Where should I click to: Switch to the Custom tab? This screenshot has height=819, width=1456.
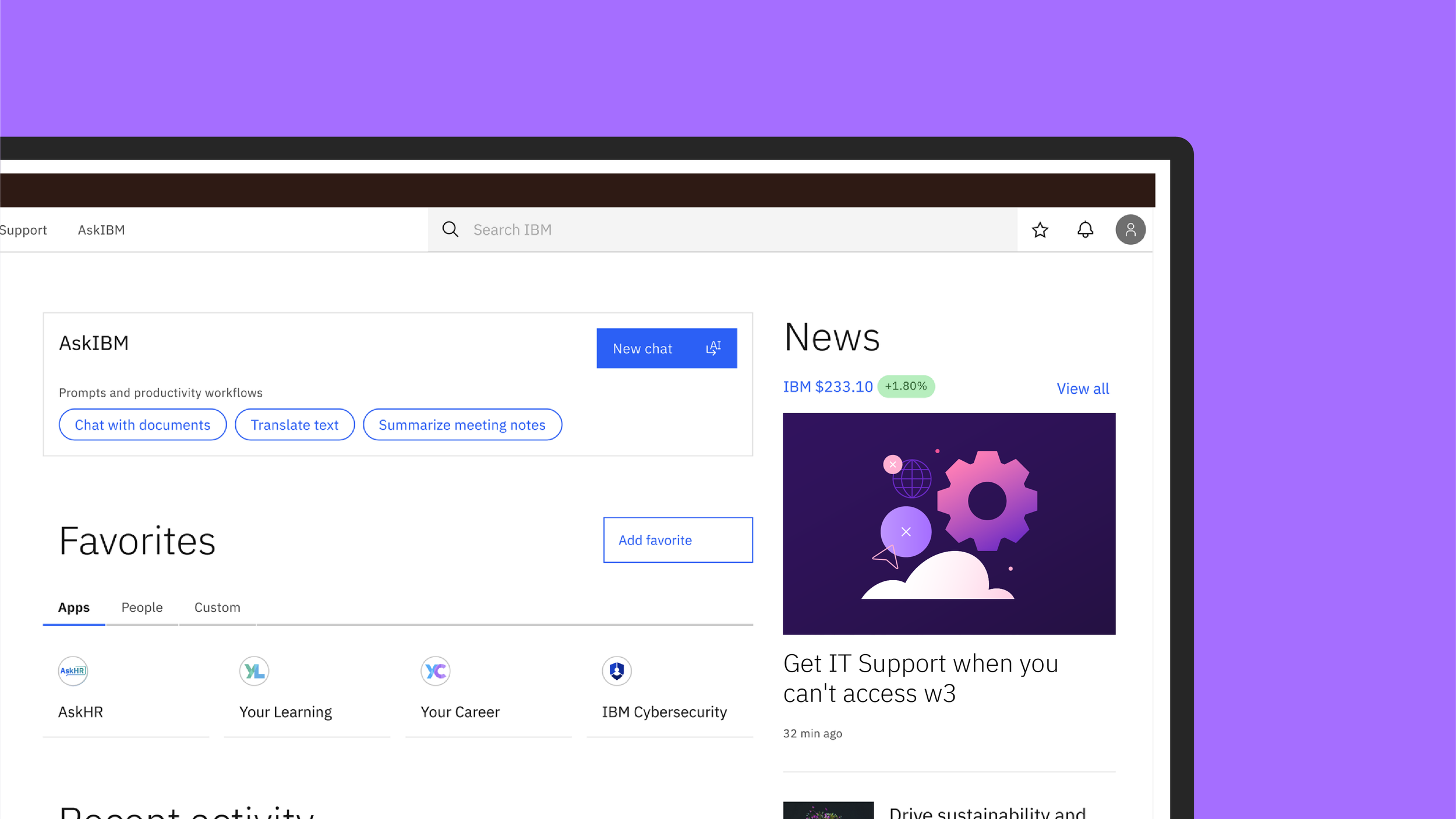tap(217, 608)
